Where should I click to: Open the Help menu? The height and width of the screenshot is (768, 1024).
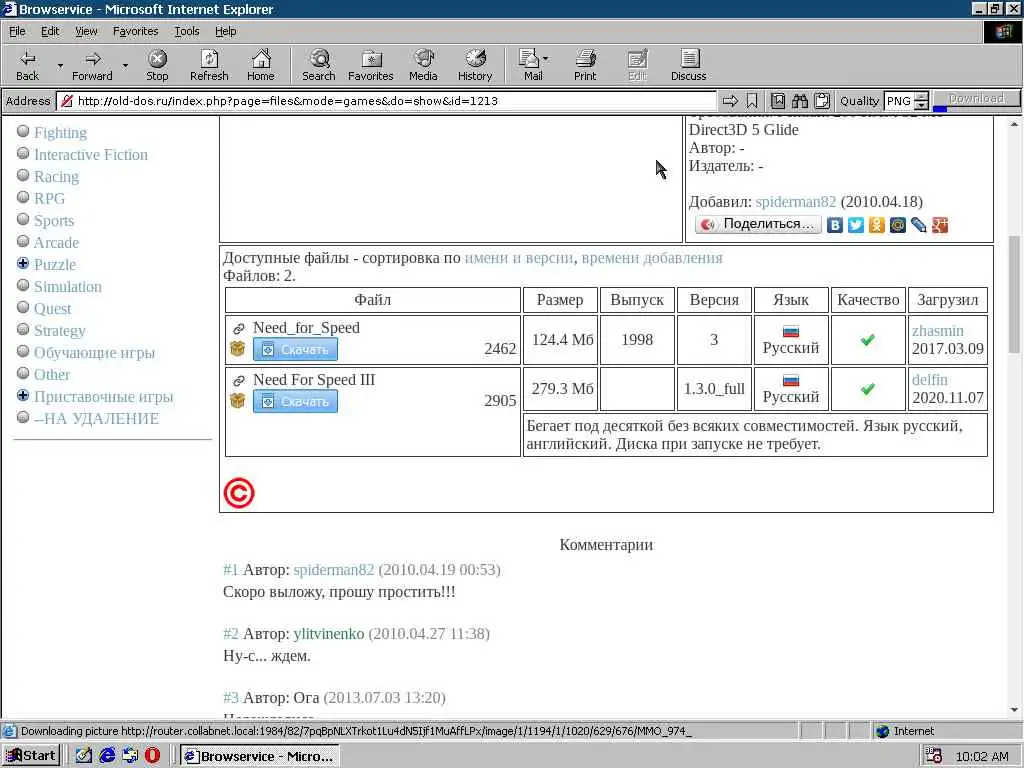click(x=225, y=31)
